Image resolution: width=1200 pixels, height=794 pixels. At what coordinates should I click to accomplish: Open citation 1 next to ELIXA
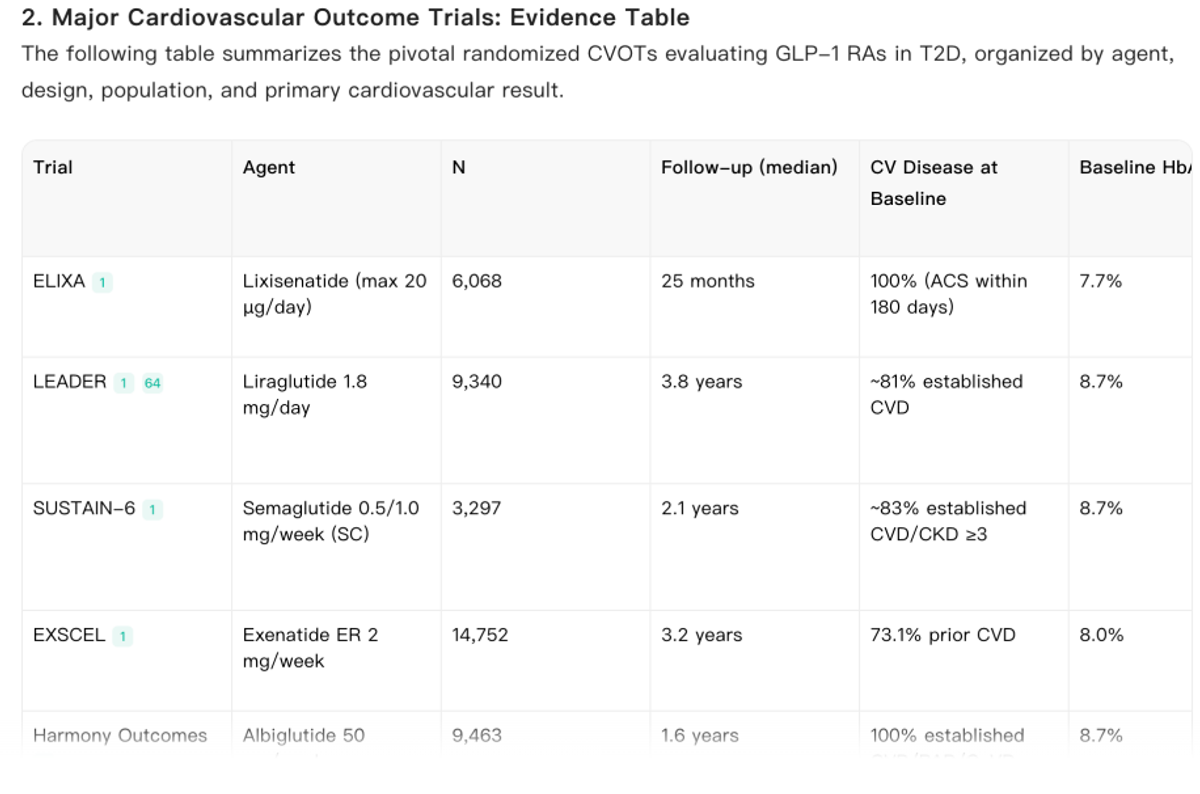tap(102, 283)
